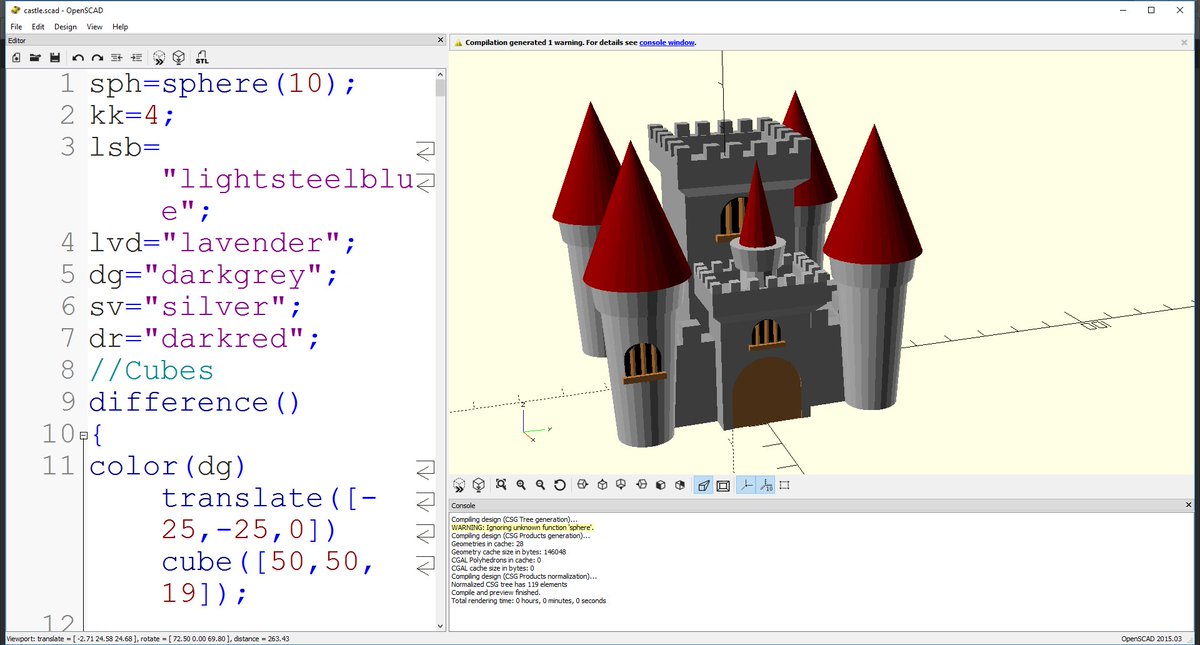Image resolution: width=1200 pixels, height=645 pixels.
Task: Click the 'dg="darkgrey";' code line
Action: (213, 275)
